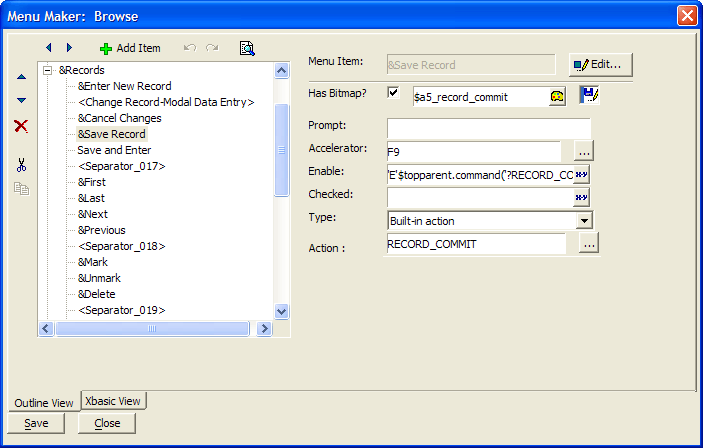This screenshot has height=448, width=703.
Task: Select &Enter New Record in the tree
Action: coord(124,86)
